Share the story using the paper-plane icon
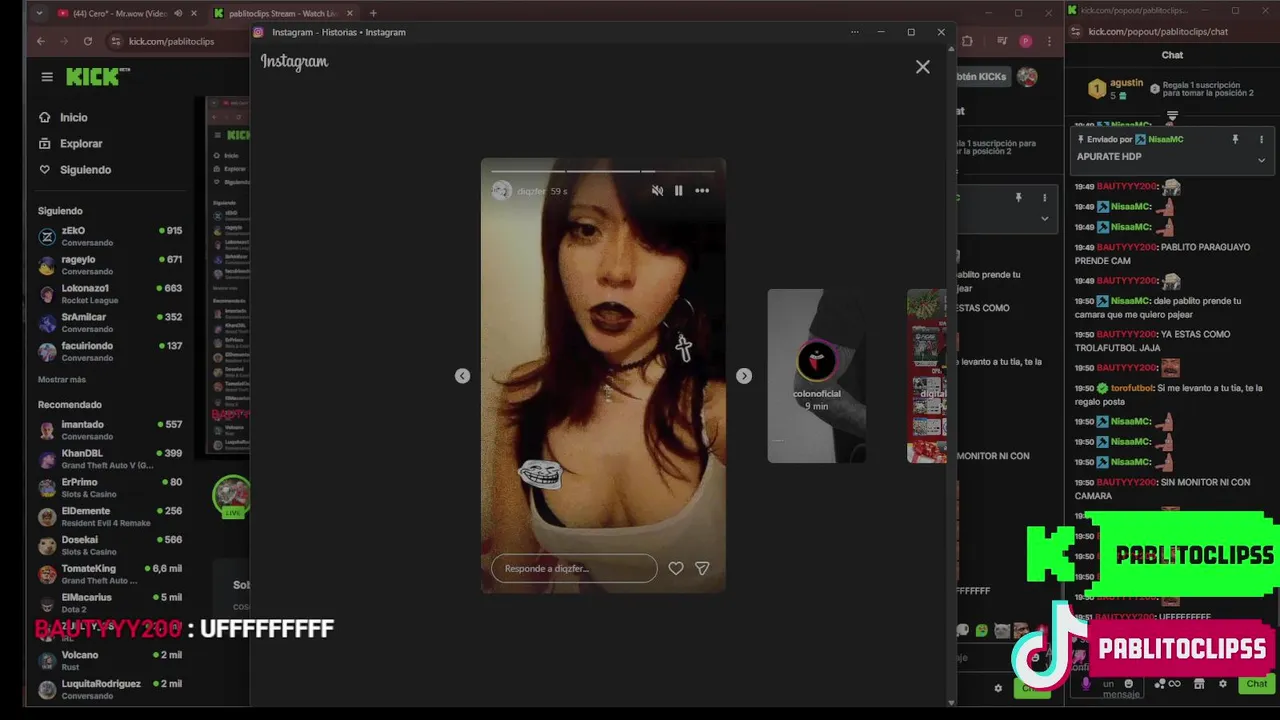 coord(702,568)
